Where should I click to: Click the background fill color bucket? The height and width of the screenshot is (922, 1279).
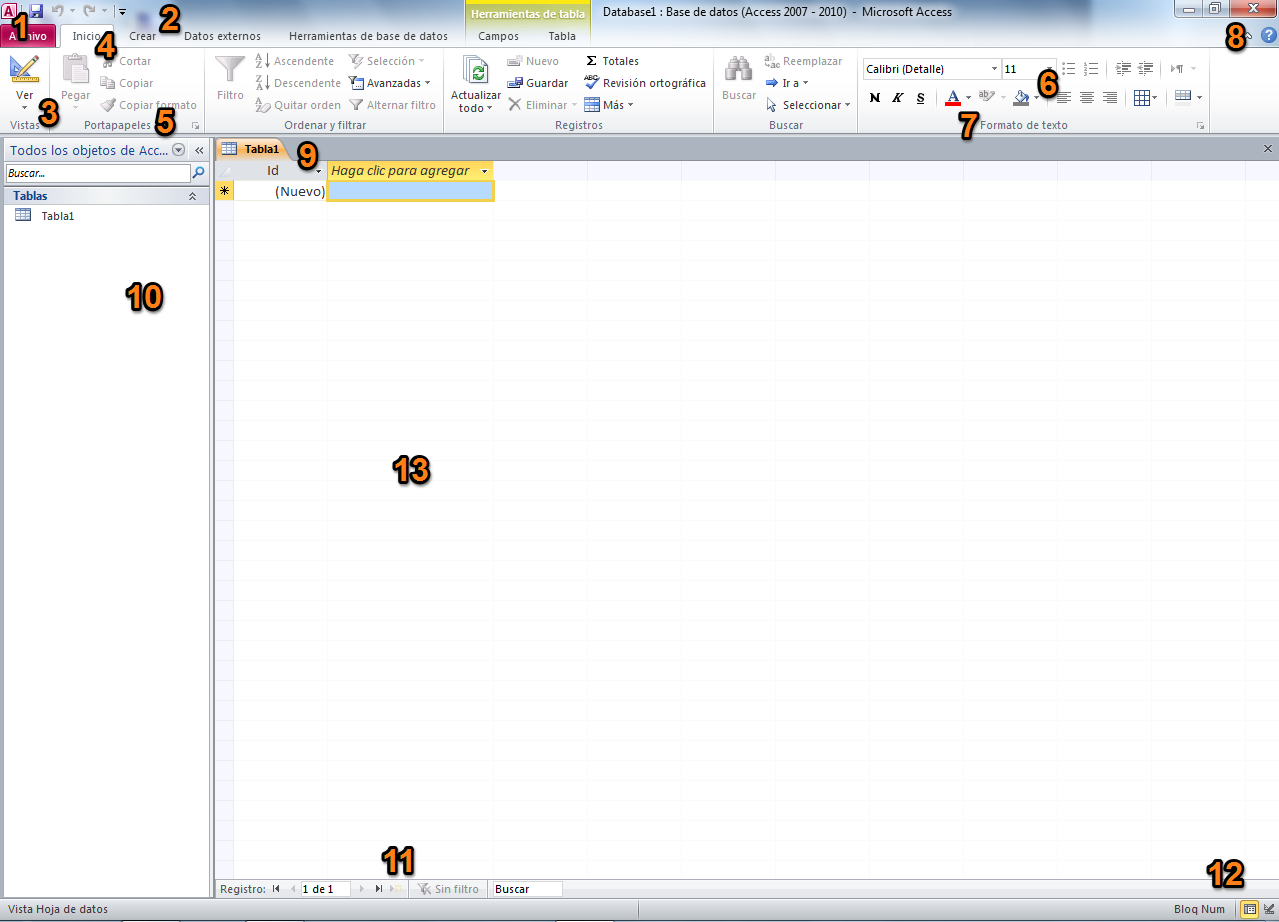tap(1021, 98)
